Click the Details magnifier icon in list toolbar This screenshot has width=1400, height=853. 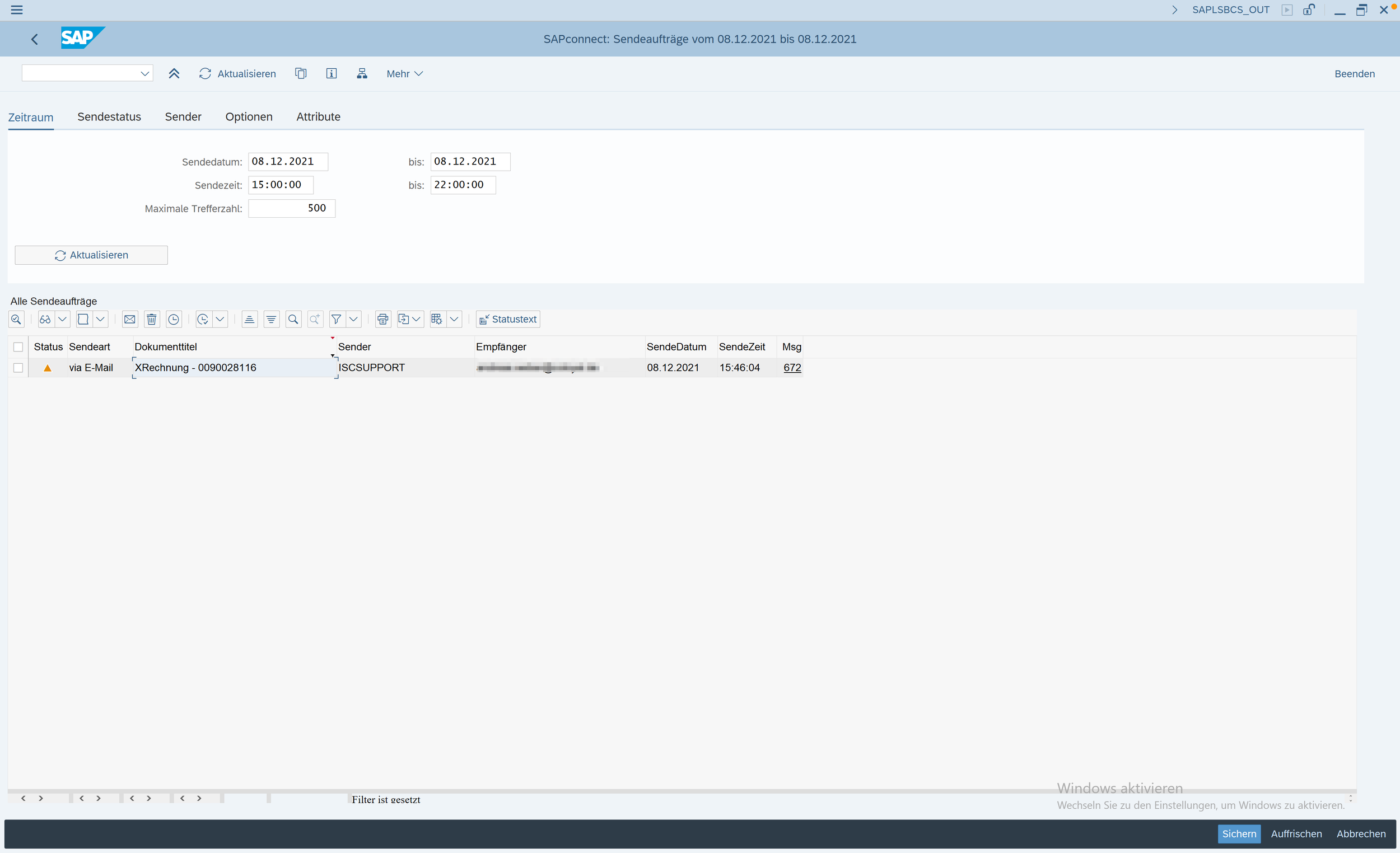click(16, 319)
